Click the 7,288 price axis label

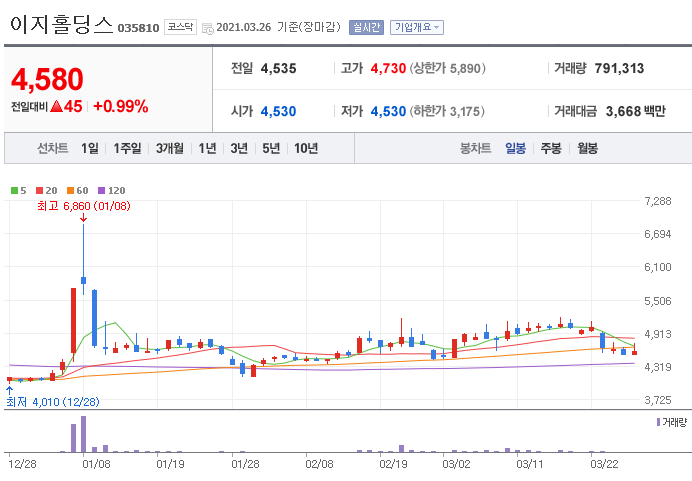coord(658,201)
